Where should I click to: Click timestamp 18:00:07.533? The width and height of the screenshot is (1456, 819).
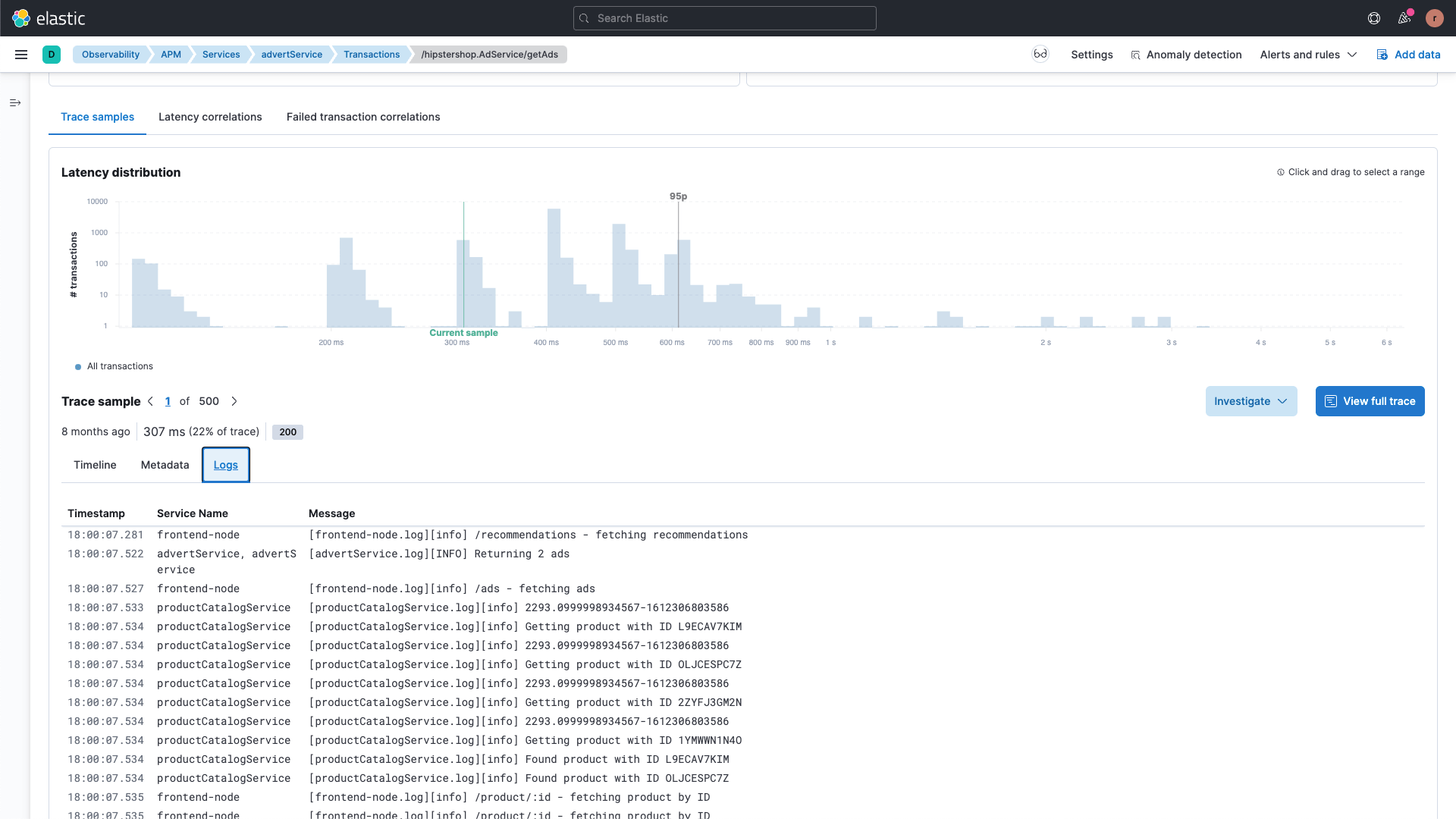(105, 607)
